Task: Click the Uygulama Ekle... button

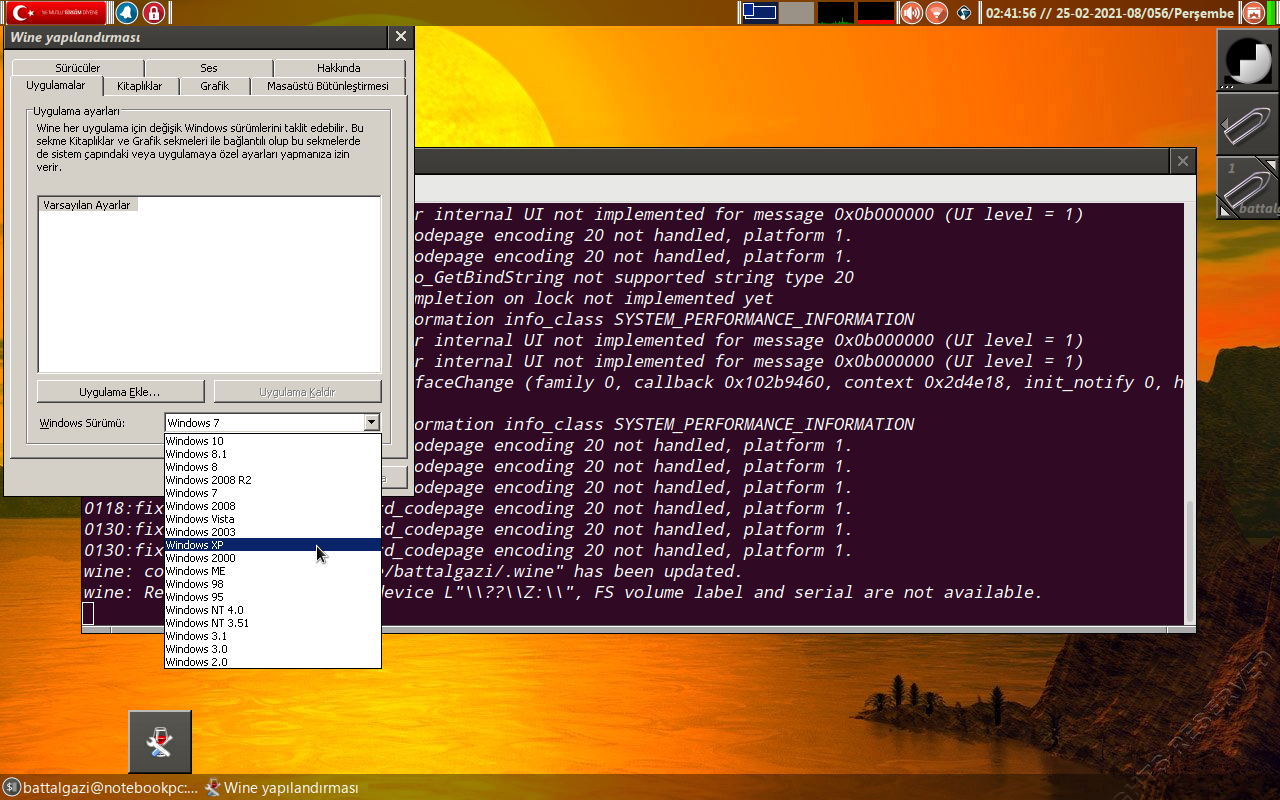Action: [x=120, y=392]
